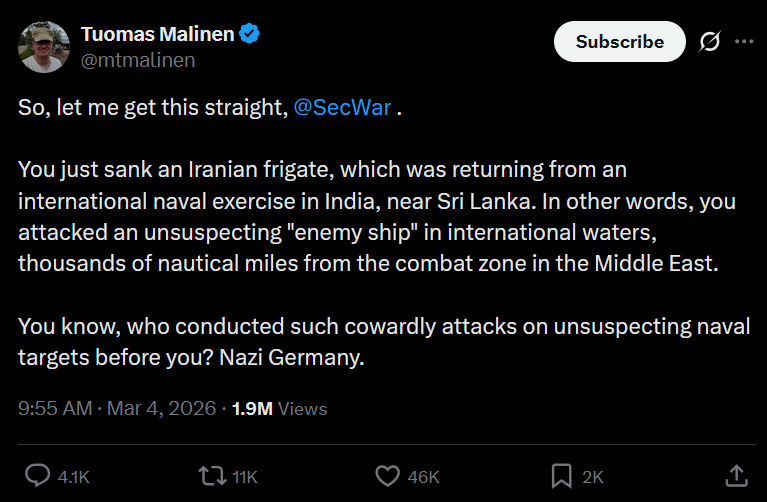The height and width of the screenshot is (502, 767).
Task: Share the post via upload-arrow icon
Action: [737, 476]
